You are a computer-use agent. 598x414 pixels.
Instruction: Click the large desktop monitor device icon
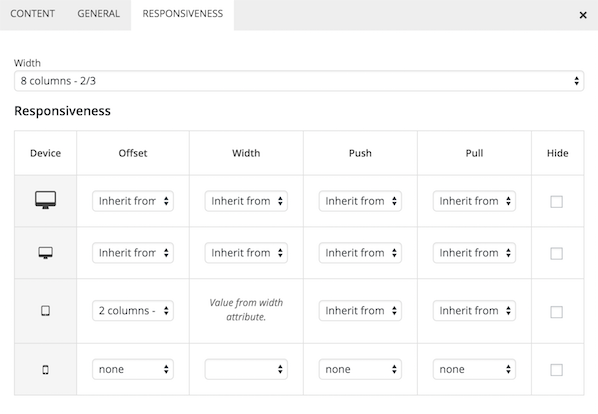click(x=45, y=200)
